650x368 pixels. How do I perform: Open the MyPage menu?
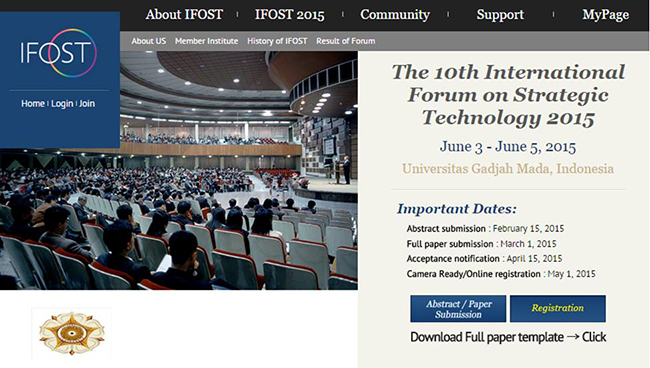[x=605, y=15]
